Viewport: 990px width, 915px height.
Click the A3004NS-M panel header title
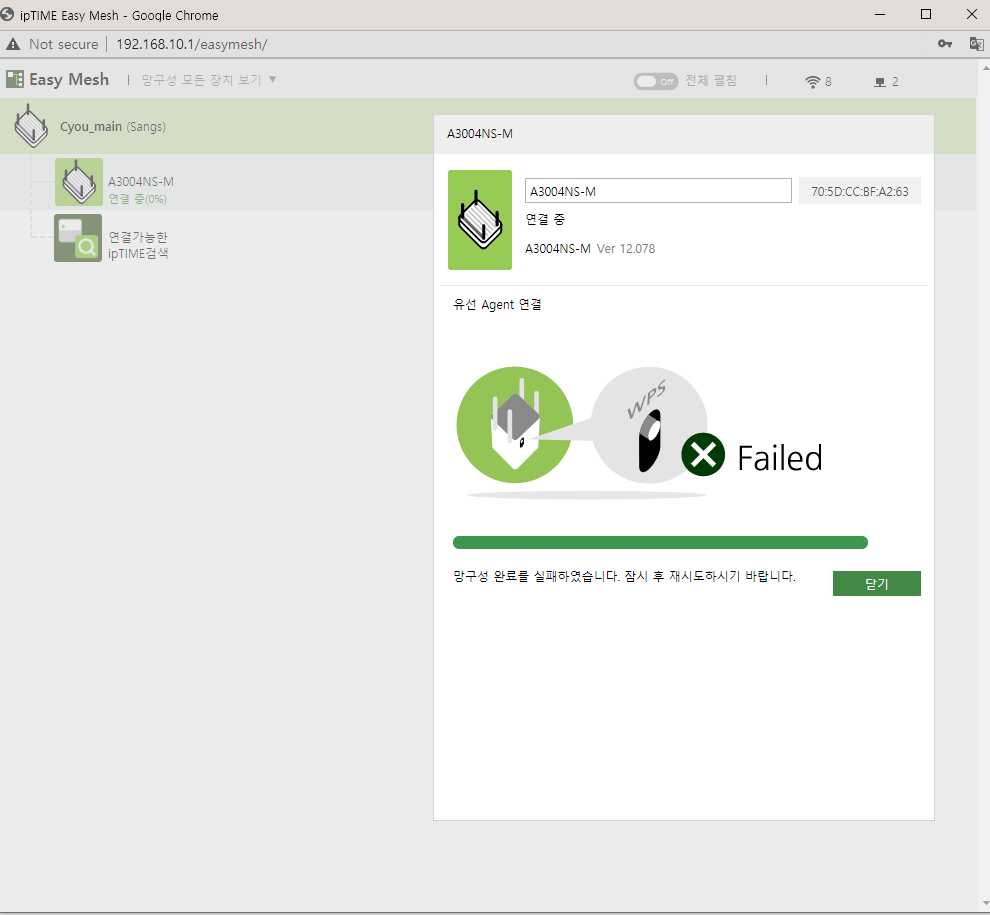[479, 134]
